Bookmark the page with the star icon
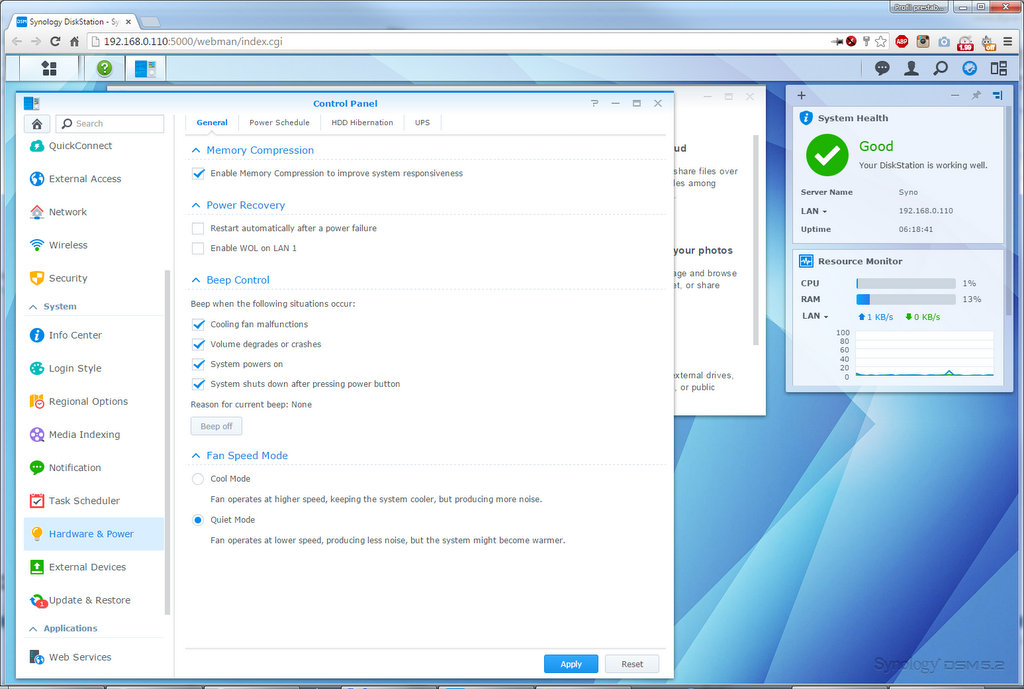Screen dimensions: 1024x689 [x=881, y=41]
